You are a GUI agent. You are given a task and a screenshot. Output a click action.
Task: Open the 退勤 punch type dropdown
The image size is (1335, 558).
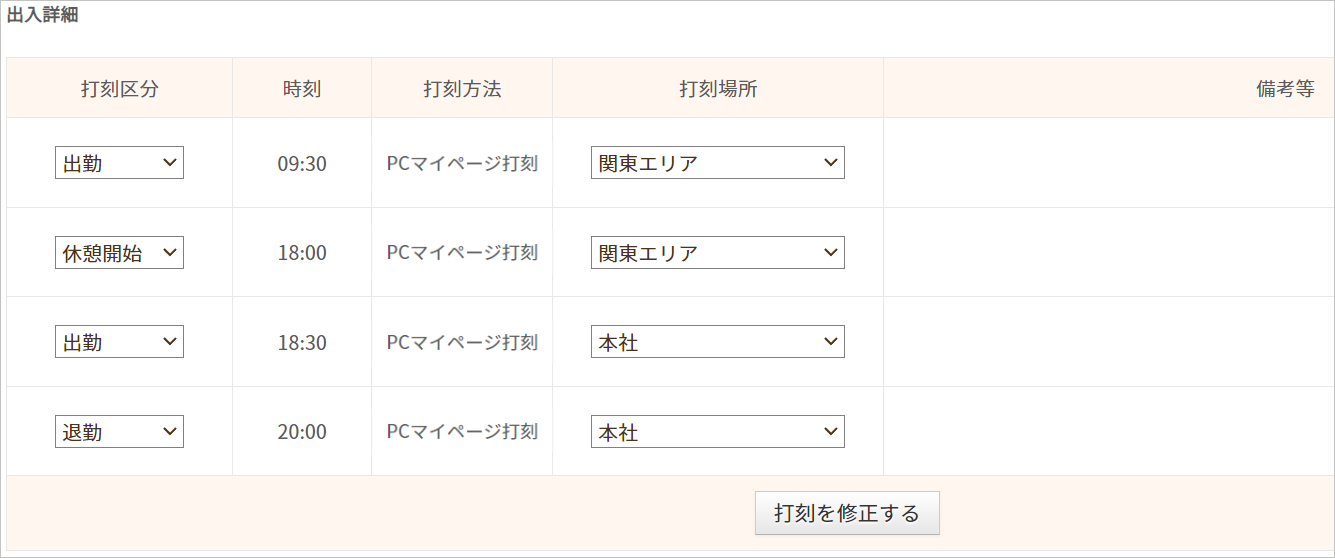tap(119, 432)
